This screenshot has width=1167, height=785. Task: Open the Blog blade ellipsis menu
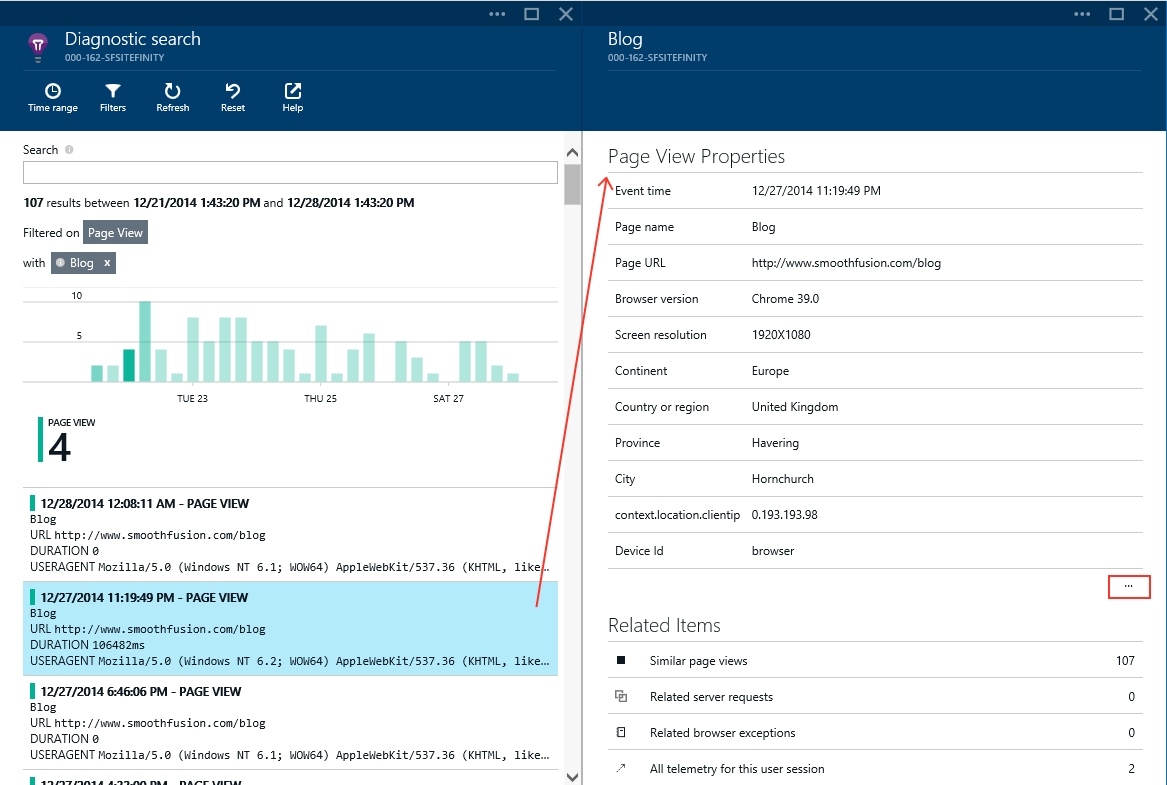point(1082,13)
